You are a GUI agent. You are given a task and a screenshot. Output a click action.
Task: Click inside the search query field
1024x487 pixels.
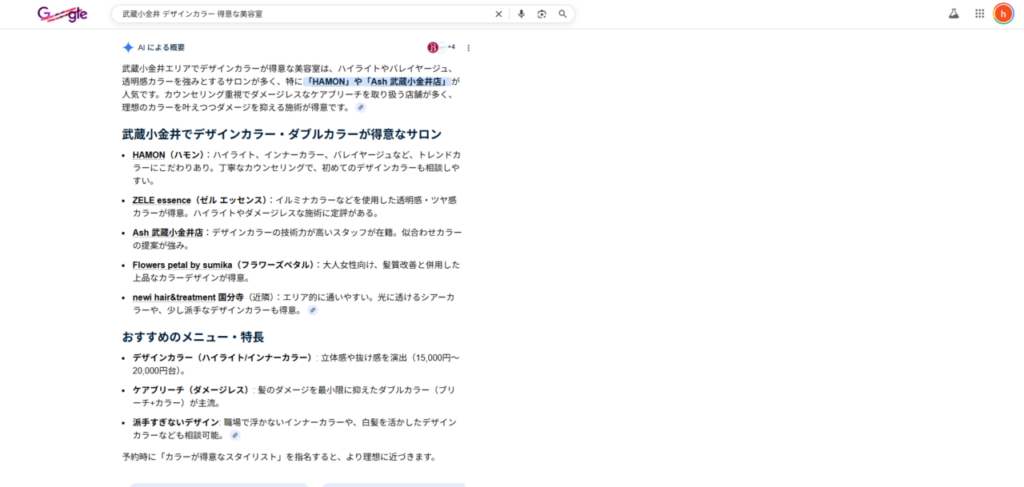304,14
